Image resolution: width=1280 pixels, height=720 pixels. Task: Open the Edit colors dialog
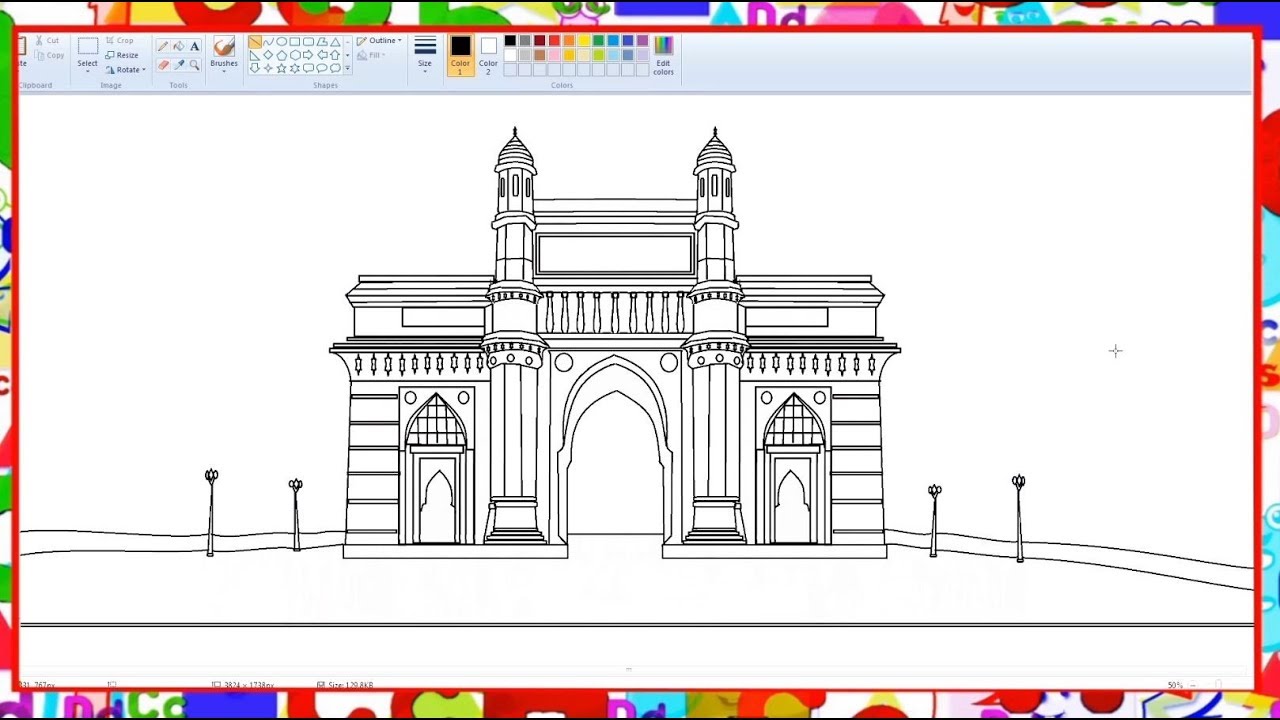click(x=663, y=54)
